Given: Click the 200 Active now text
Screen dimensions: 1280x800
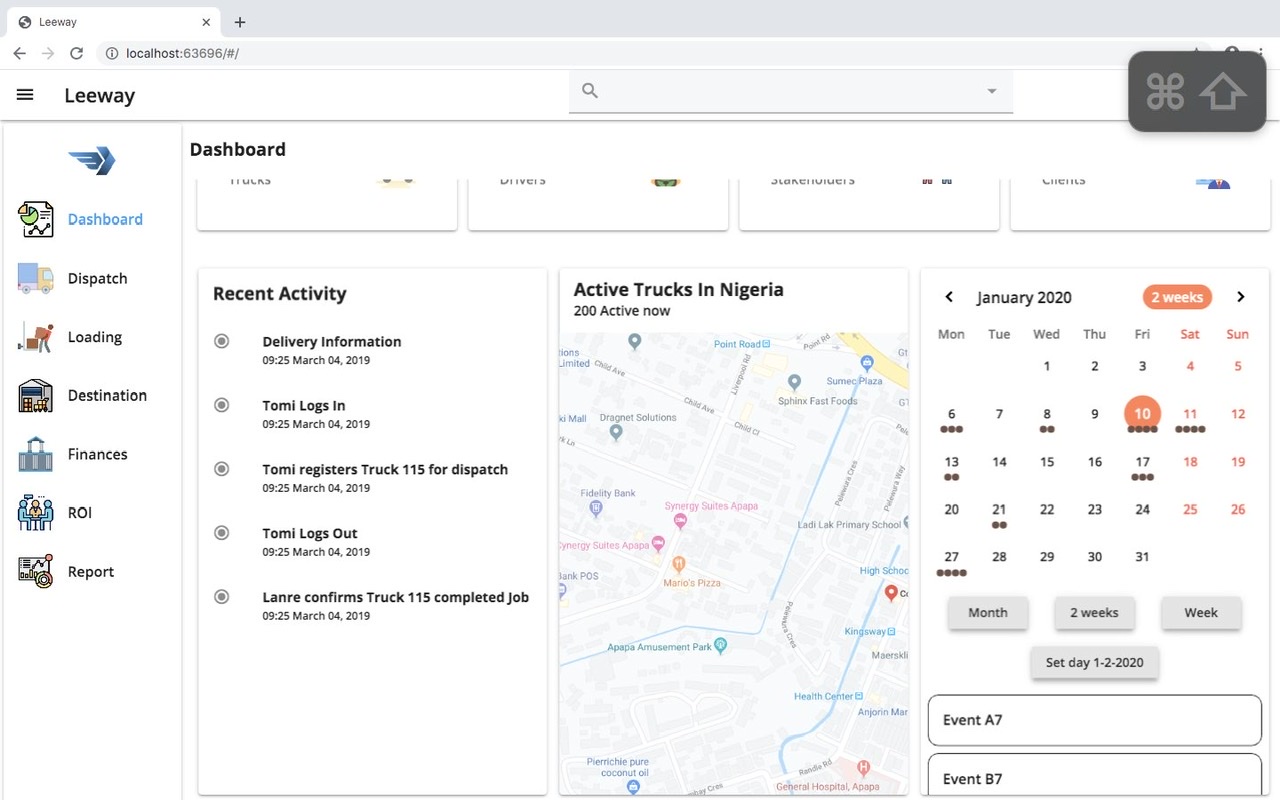Looking at the screenshot, I should point(622,311).
